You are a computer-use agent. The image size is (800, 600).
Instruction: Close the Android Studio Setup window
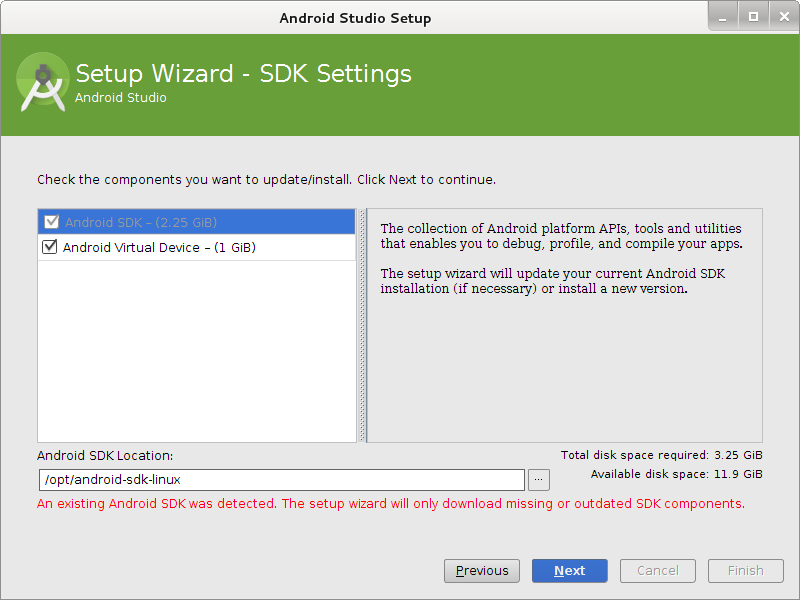784,17
